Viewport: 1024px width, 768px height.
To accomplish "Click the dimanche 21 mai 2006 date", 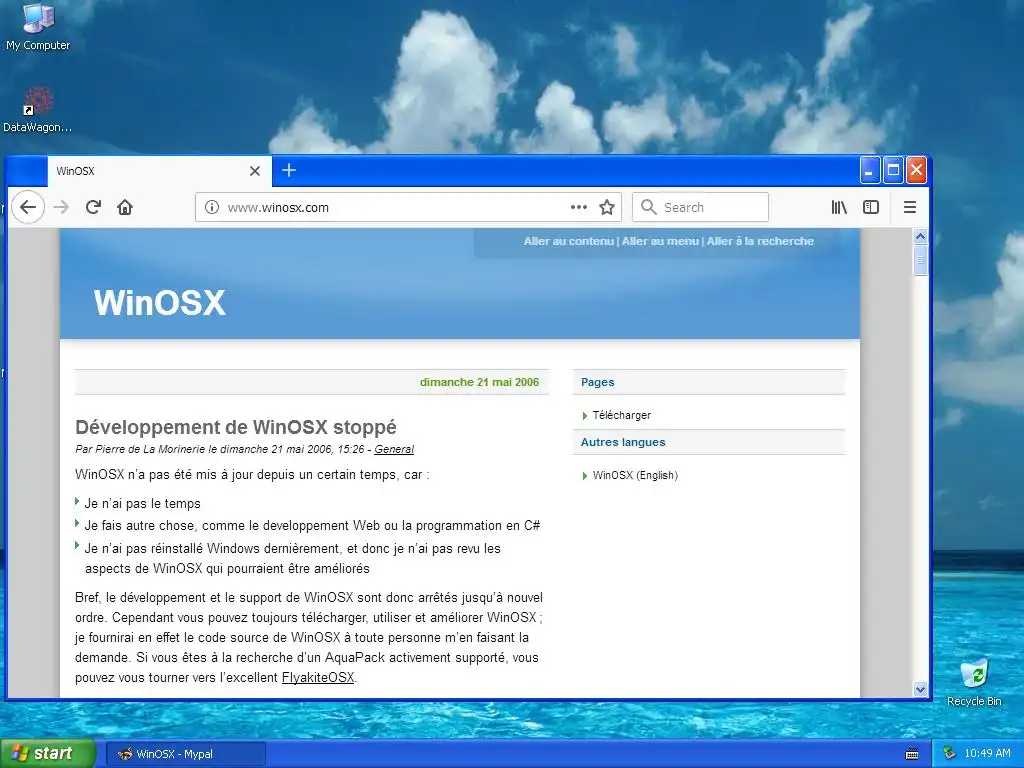I will point(479,382).
